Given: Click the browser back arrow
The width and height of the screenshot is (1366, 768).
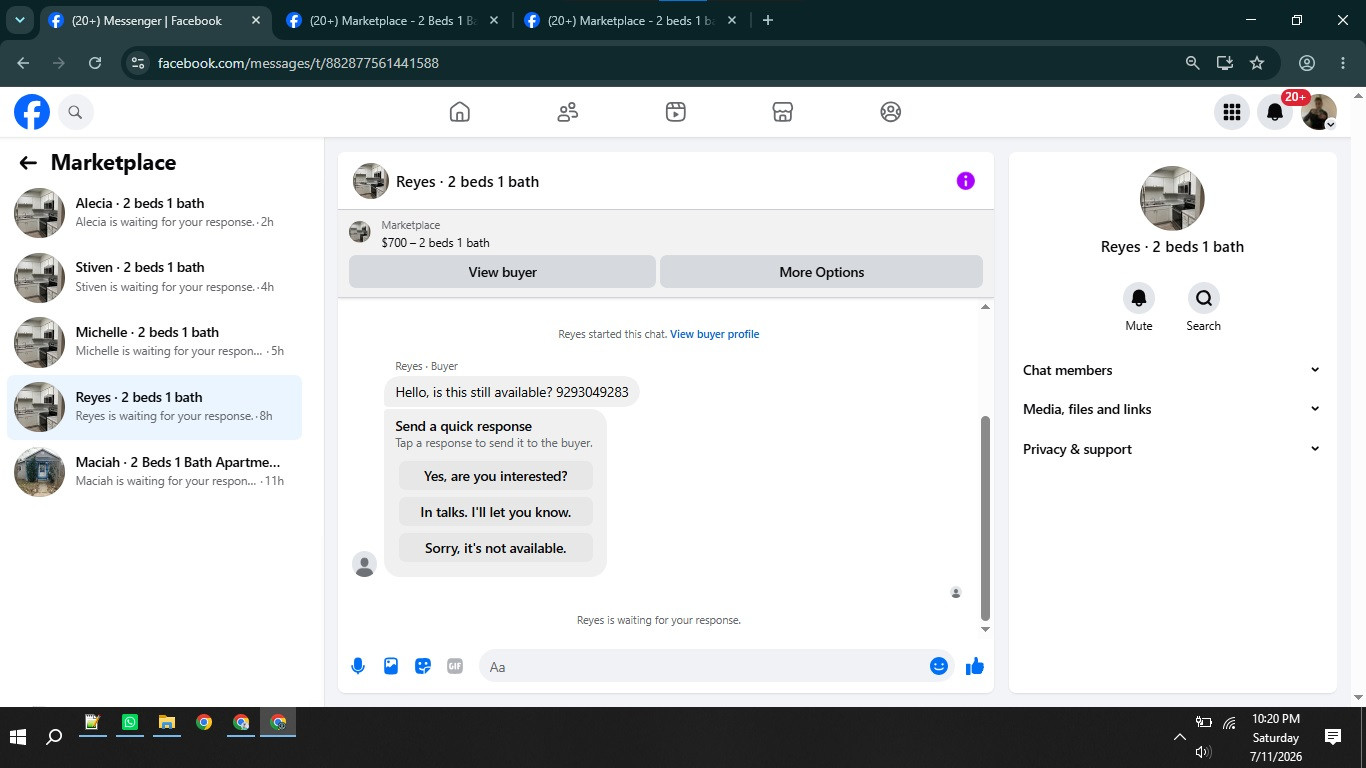Looking at the screenshot, I should (x=23, y=63).
